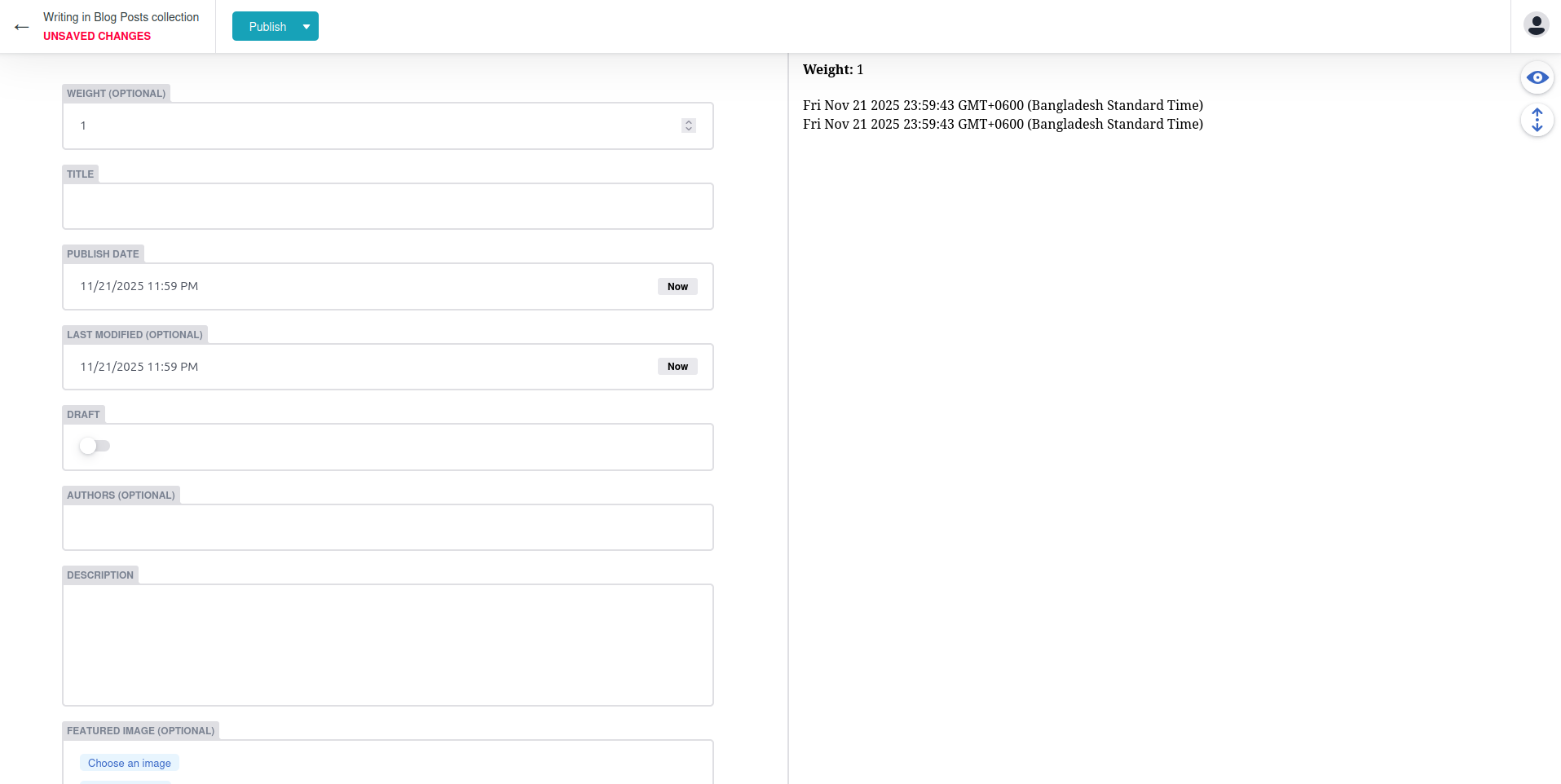Expand the Publish dropdown arrow
The width and height of the screenshot is (1561, 784).
click(306, 27)
